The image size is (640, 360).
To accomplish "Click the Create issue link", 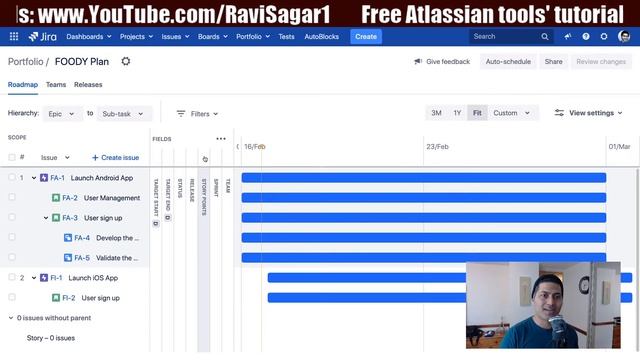I will (116, 158).
